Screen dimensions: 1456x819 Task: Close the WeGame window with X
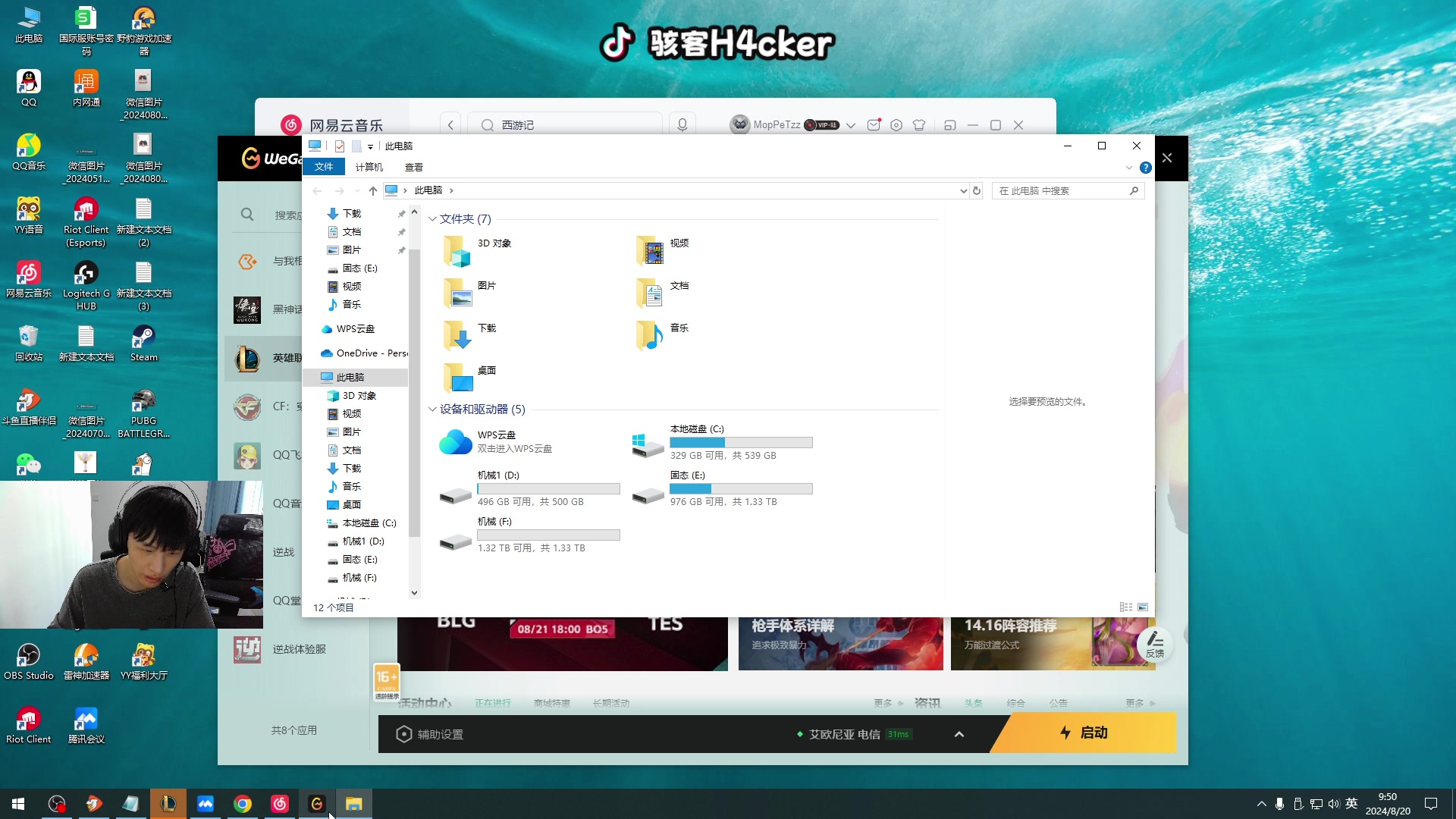1167,158
